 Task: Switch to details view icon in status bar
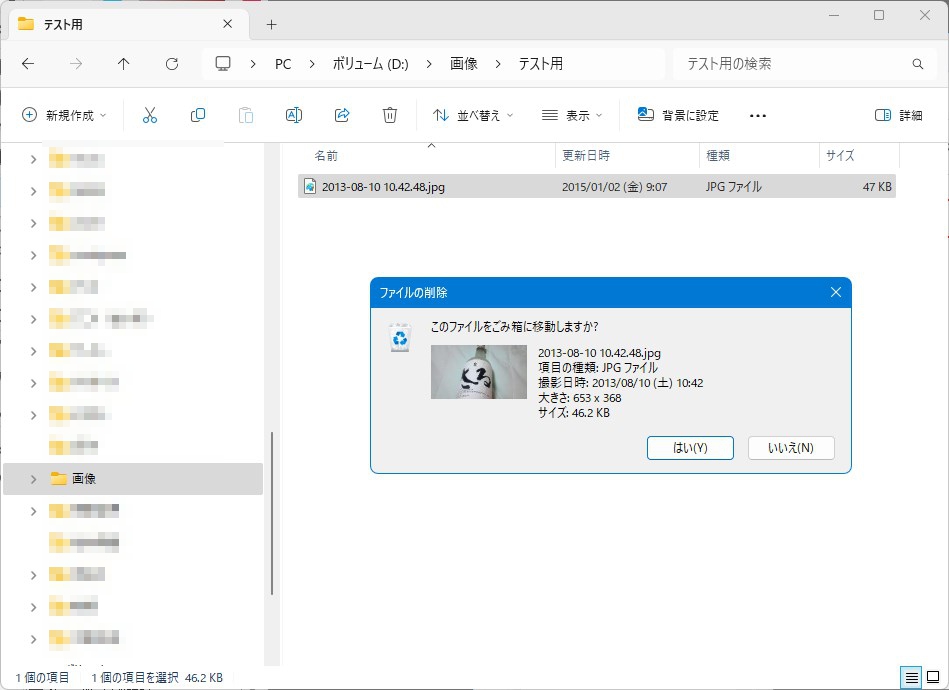911,677
